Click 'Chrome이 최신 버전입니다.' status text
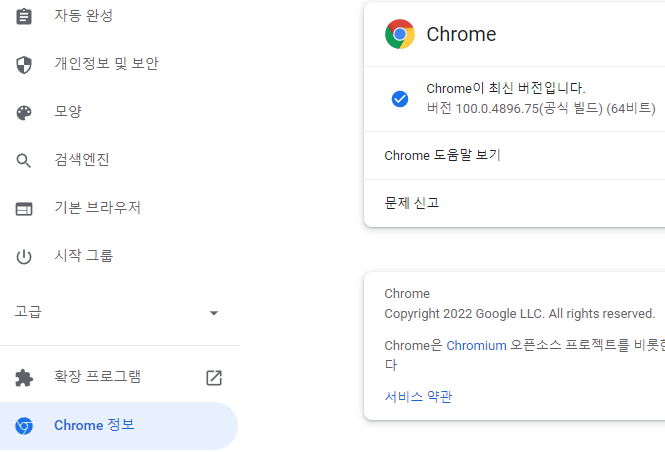Viewport: 665px width, 452px height. [506, 88]
